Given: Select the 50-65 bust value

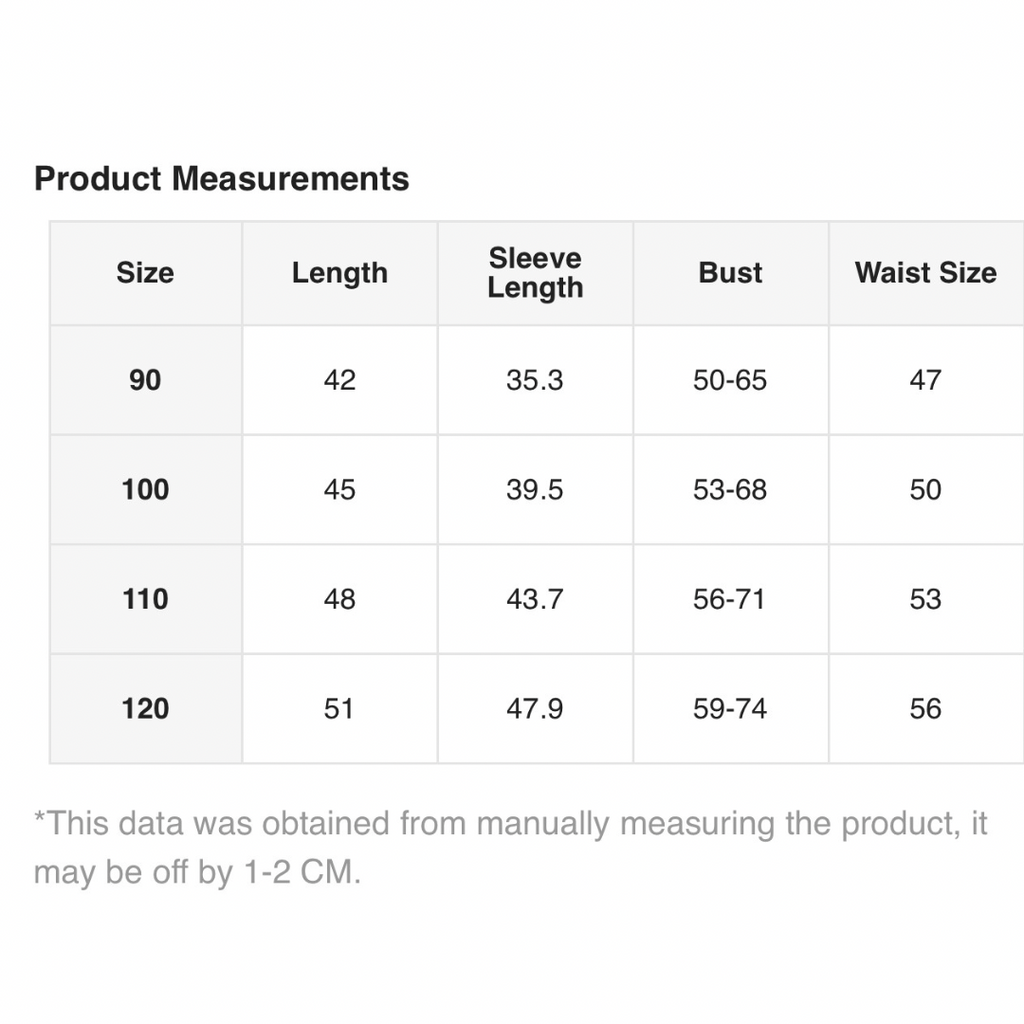Looking at the screenshot, I should [x=730, y=380].
